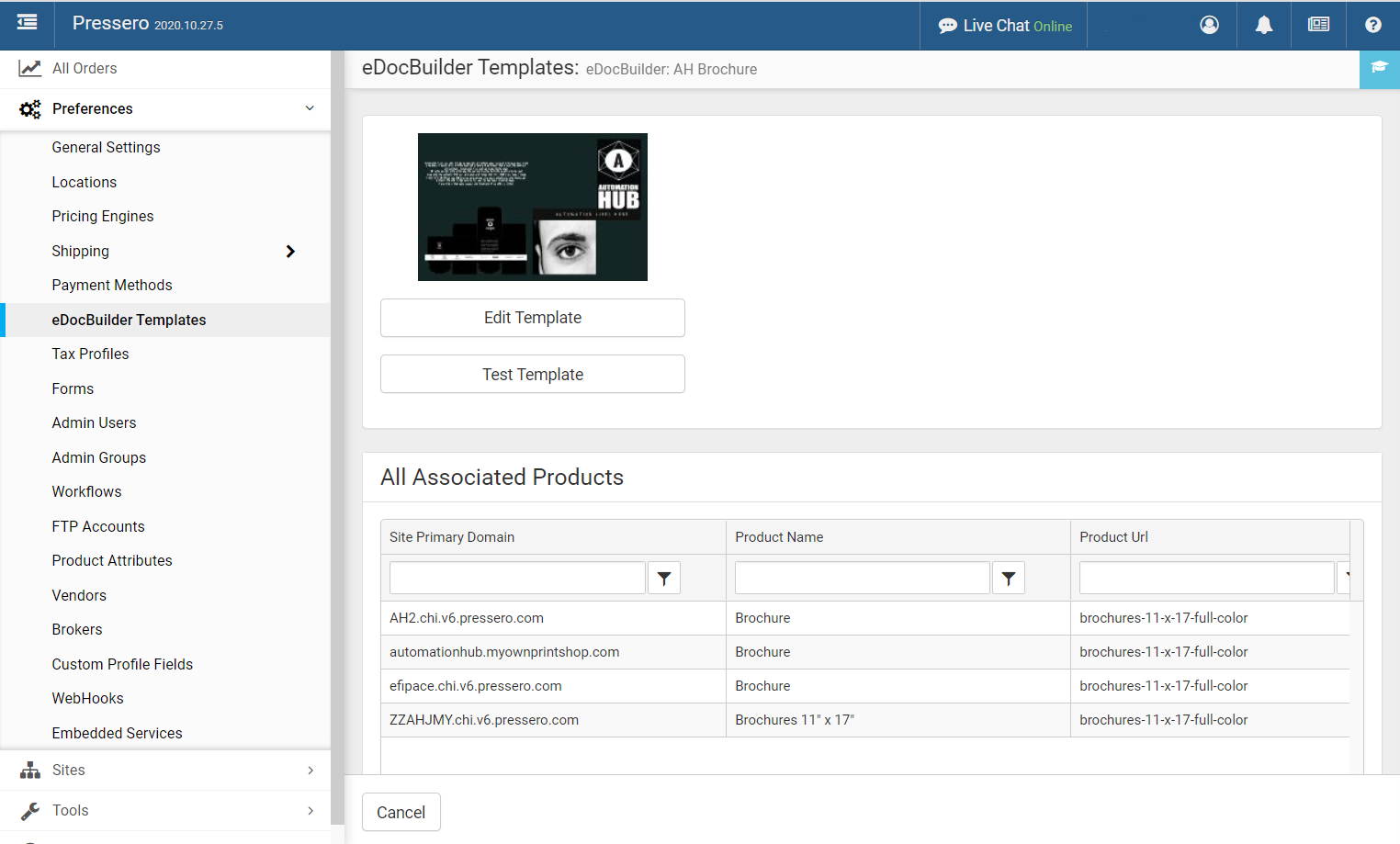Sort by Product Url column header

[1113, 537]
